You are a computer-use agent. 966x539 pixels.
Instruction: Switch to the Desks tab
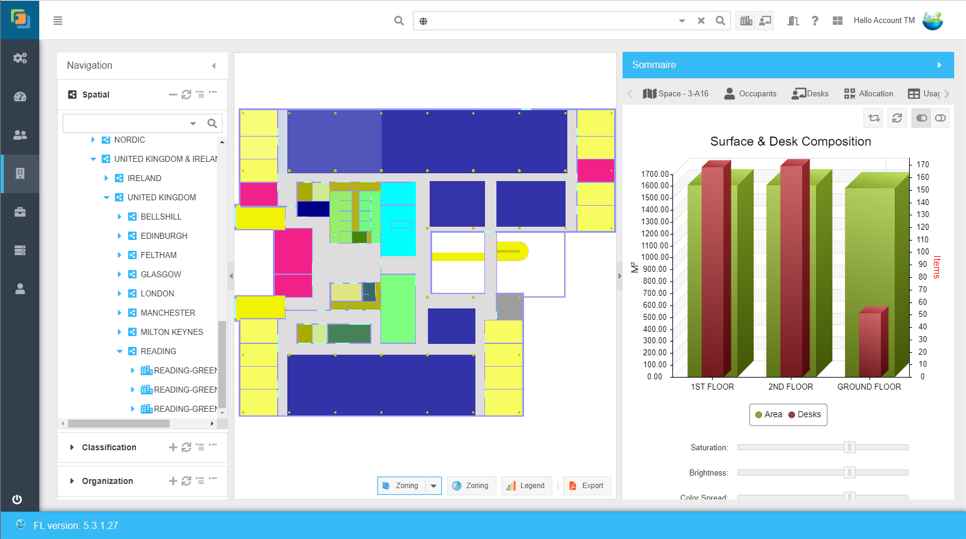coord(810,94)
